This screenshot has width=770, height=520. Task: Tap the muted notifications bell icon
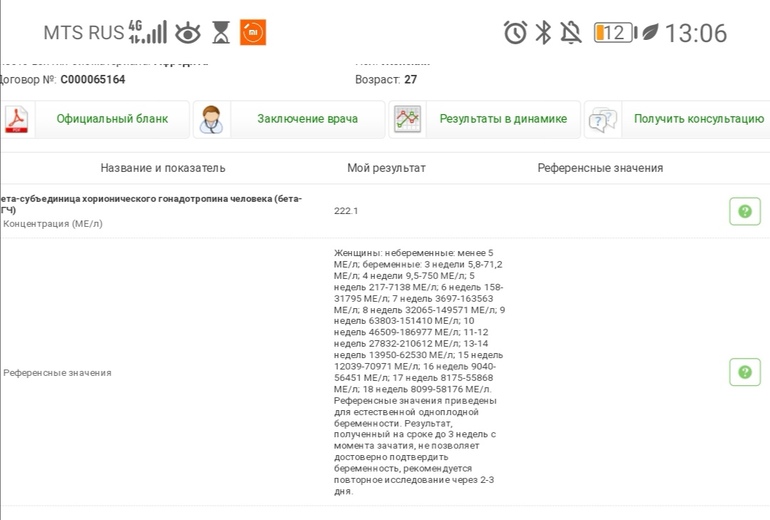point(571,33)
